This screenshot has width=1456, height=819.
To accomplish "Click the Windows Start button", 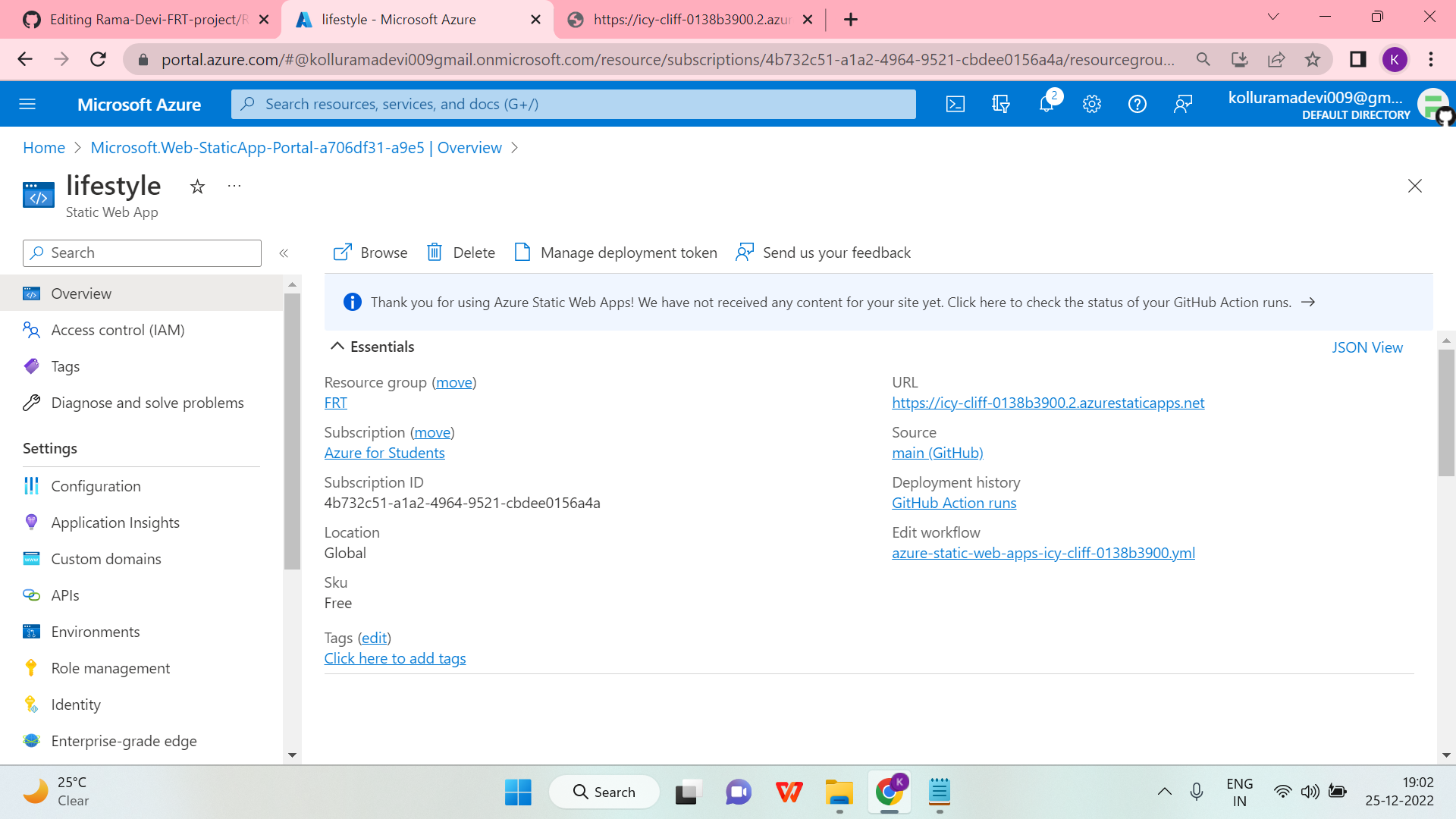I will (518, 791).
